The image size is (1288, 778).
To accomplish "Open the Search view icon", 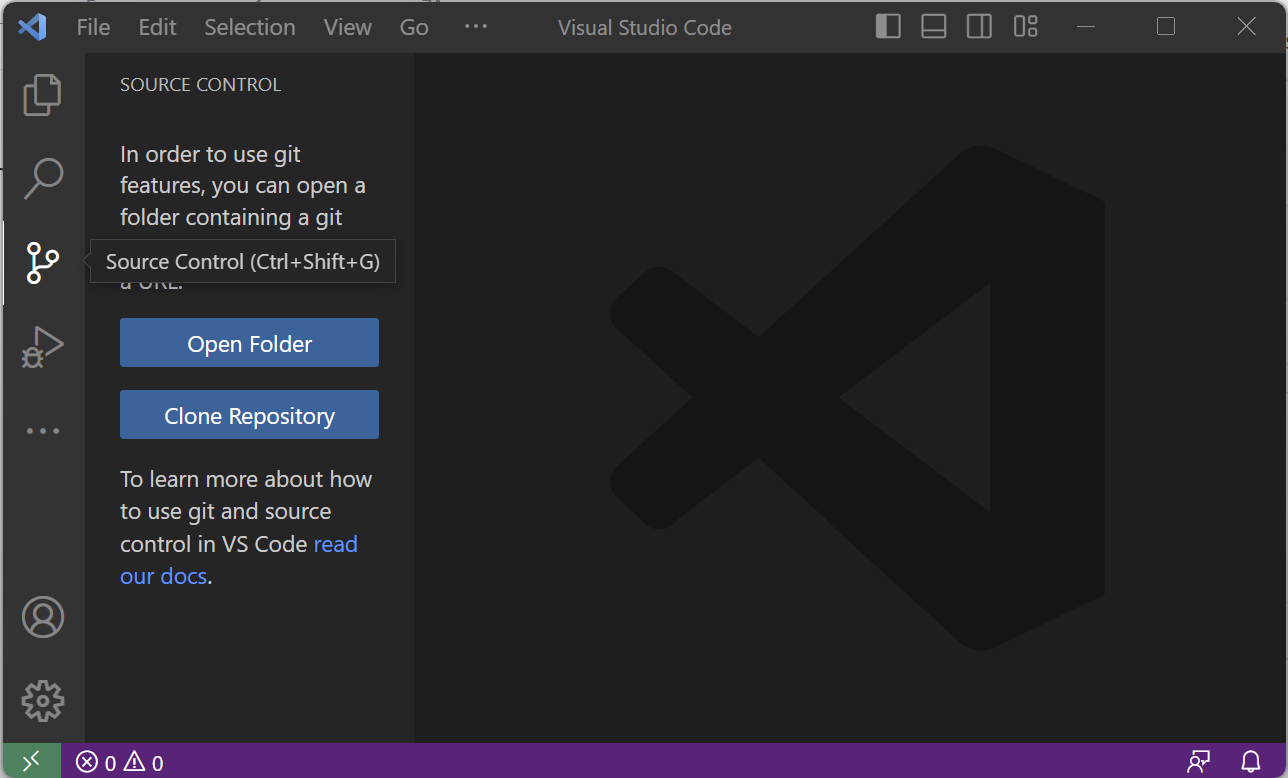I will coord(42,179).
